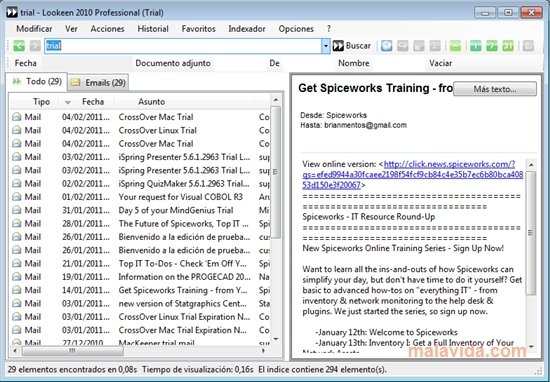Click the email list vertical scrollbar thumb

point(276,172)
